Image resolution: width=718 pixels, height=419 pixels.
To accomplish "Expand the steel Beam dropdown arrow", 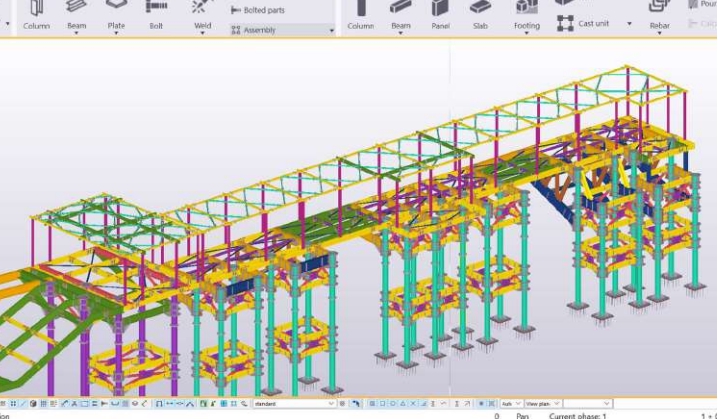I will [76, 33].
